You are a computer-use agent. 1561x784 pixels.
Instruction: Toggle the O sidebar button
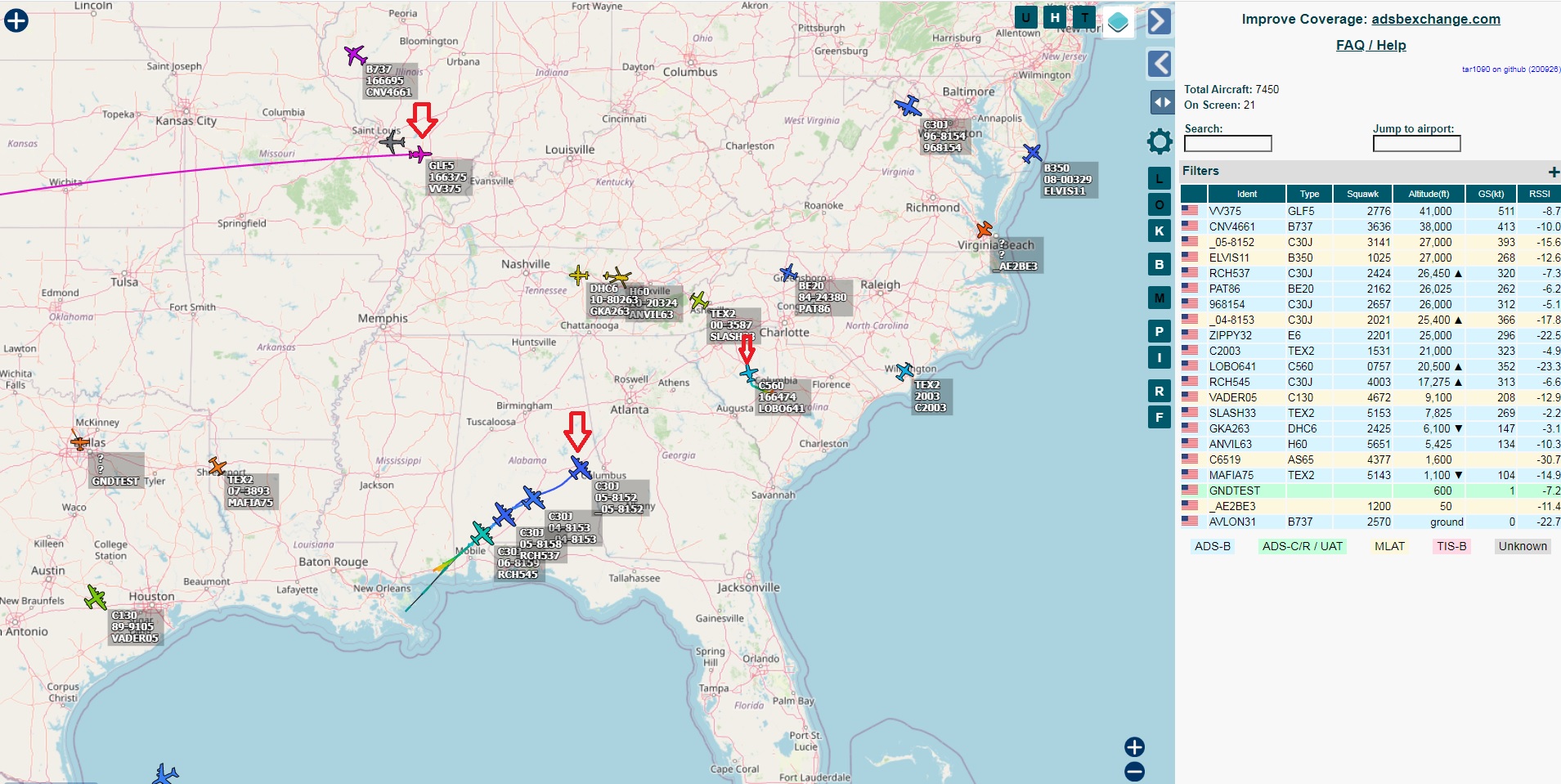tap(1159, 204)
